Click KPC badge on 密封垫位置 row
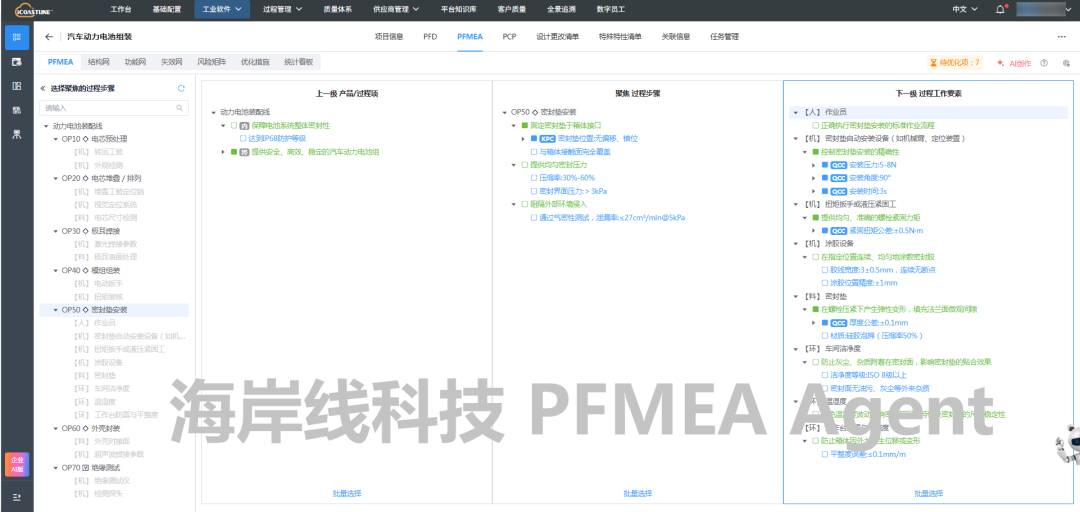 pos(547,139)
